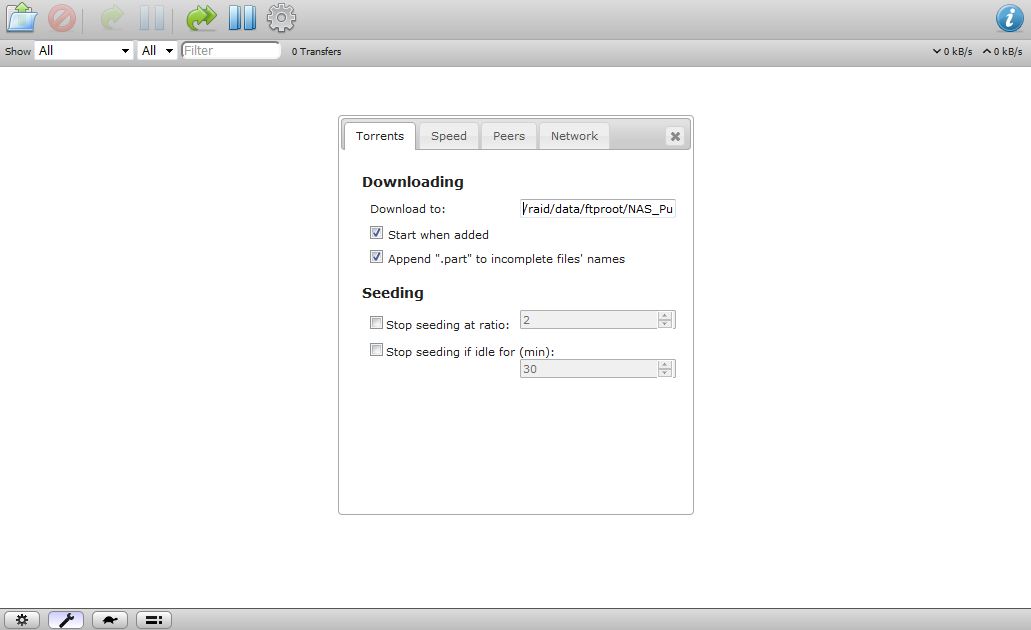Switch to the Network tab
The image size is (1031, 630).
point(575,136)
